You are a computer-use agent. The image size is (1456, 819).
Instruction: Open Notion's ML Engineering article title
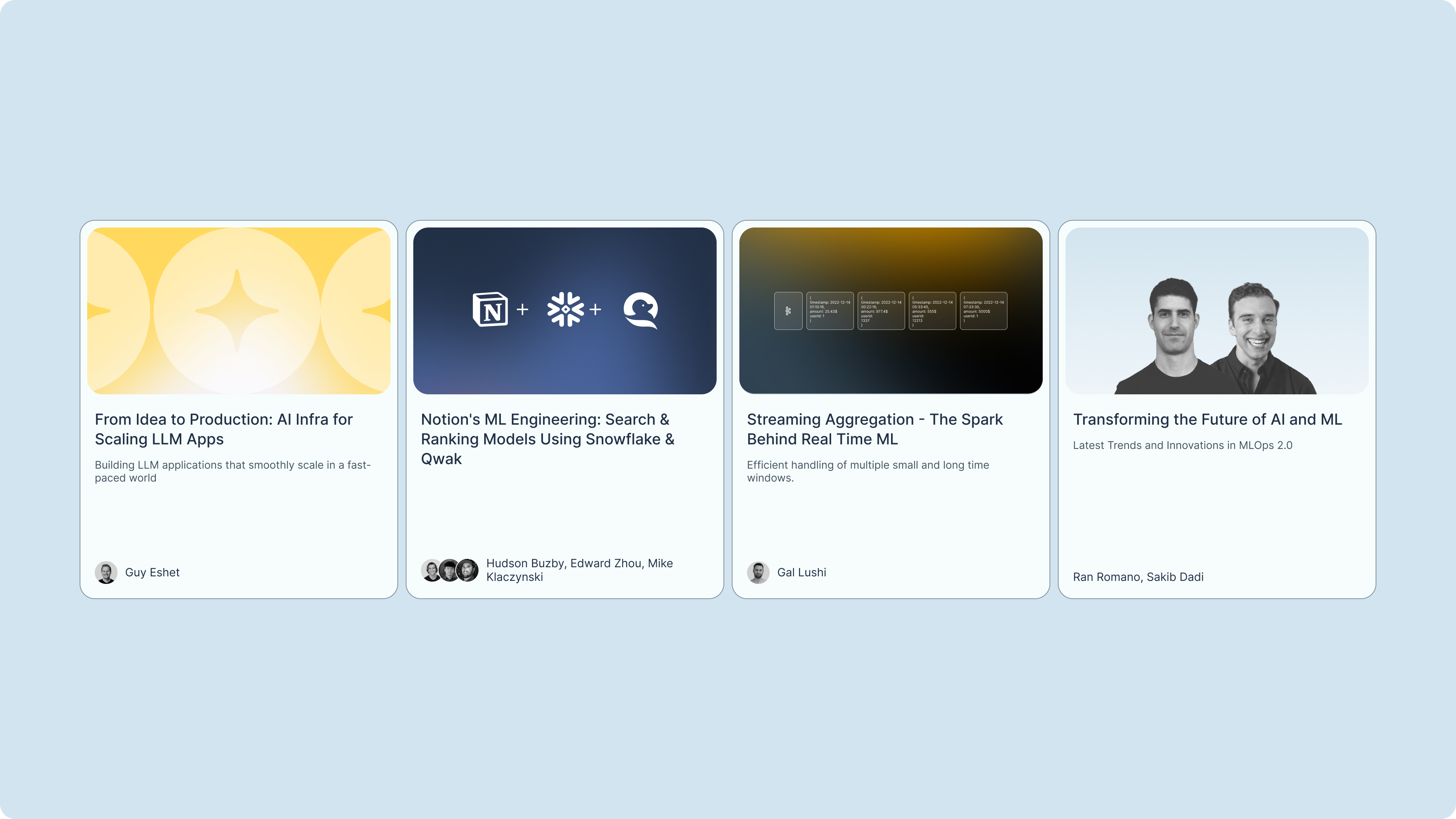click(548, 439)
